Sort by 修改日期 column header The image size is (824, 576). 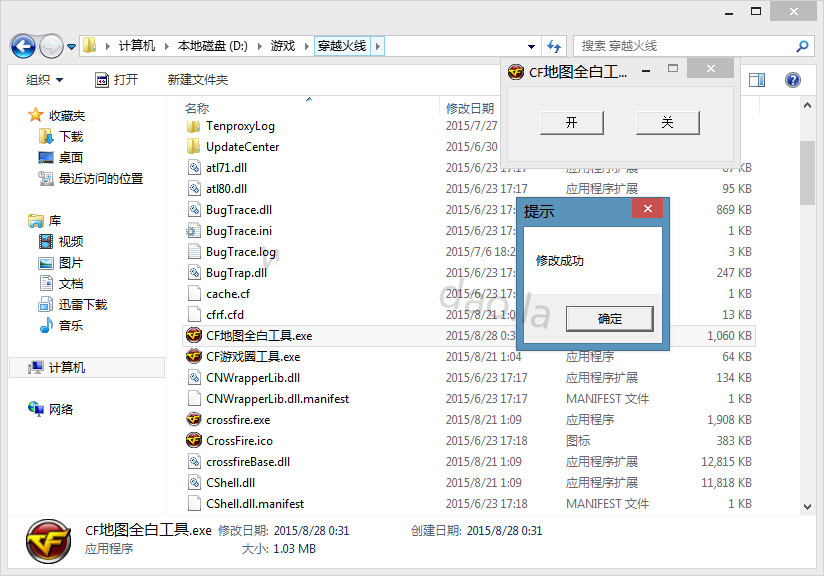coord(469,108)
